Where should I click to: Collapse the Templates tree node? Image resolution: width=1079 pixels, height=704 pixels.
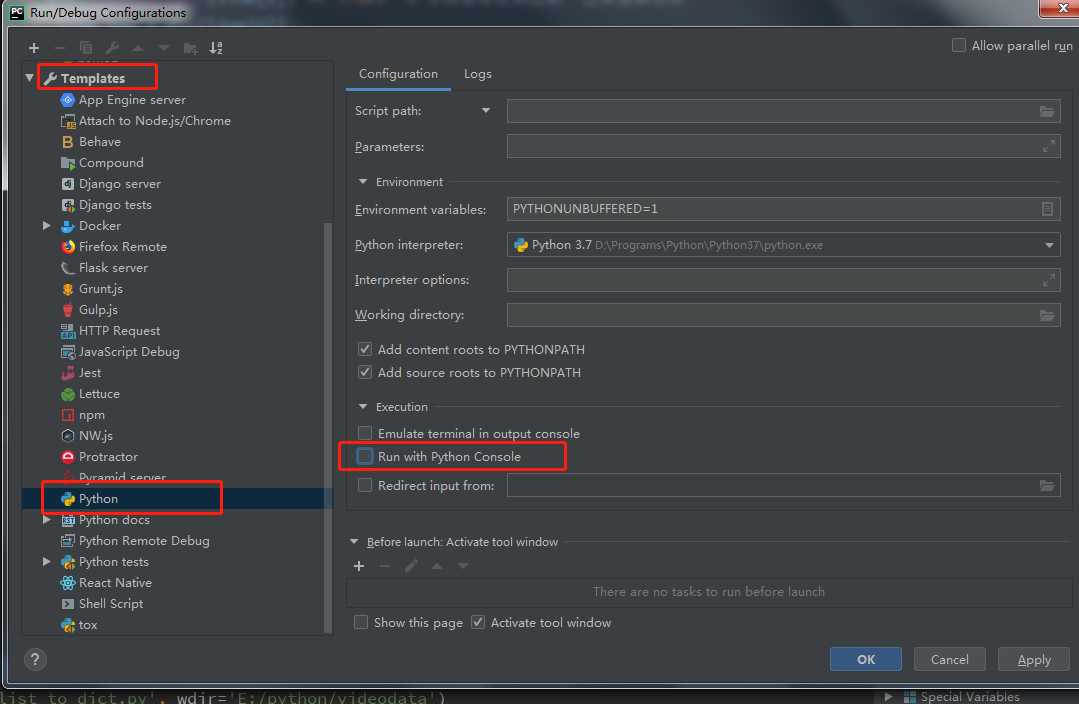coord(30,78)
